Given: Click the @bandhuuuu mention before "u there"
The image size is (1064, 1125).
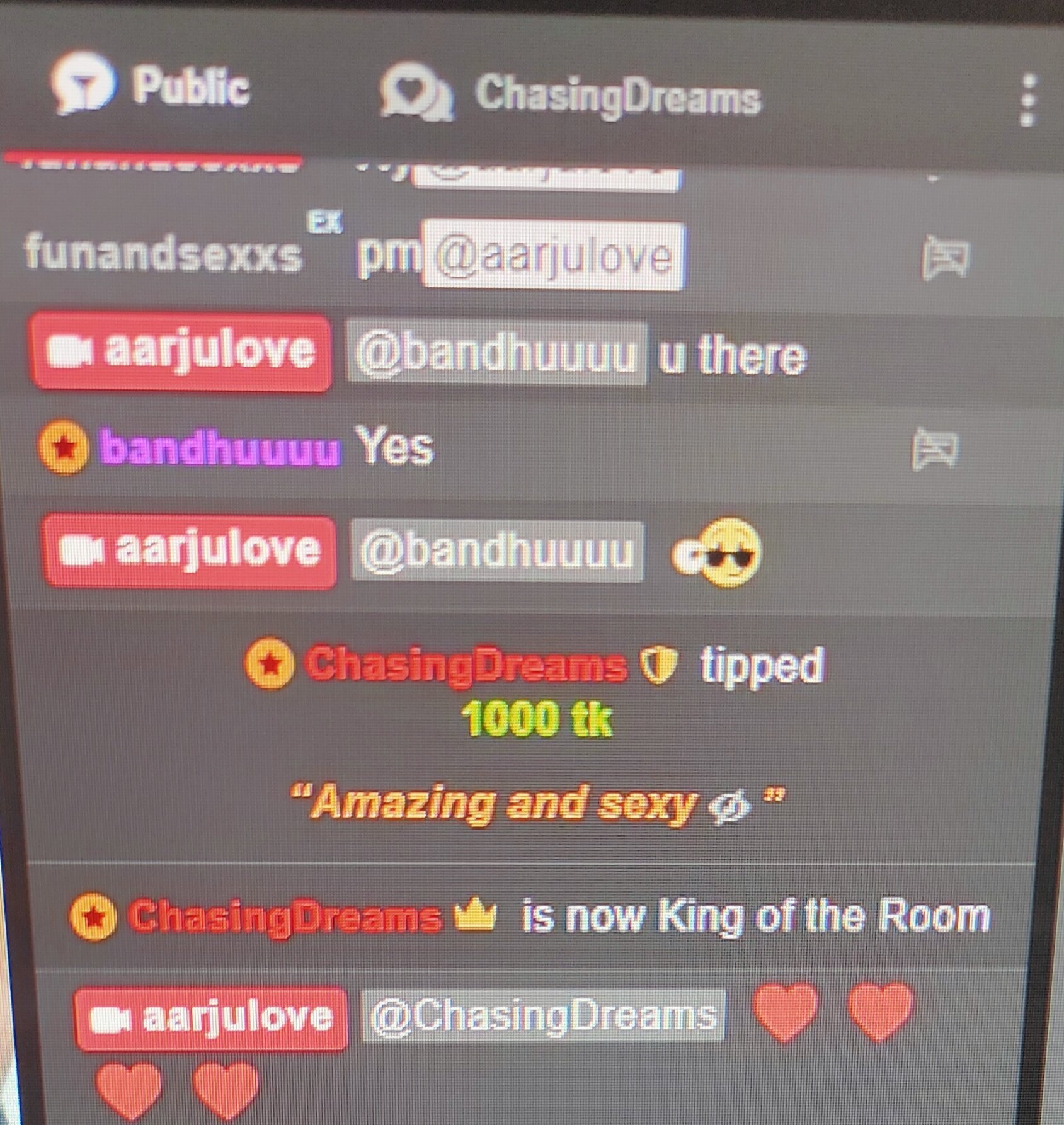Looking at the screenshot, I should pyautogui.click(x=496, y=353).
